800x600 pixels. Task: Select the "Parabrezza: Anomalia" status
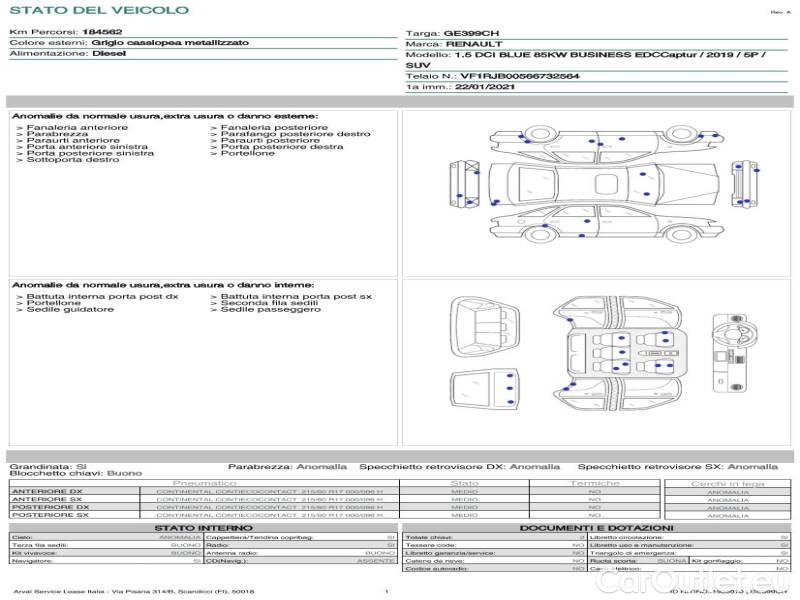click(287, 466)
